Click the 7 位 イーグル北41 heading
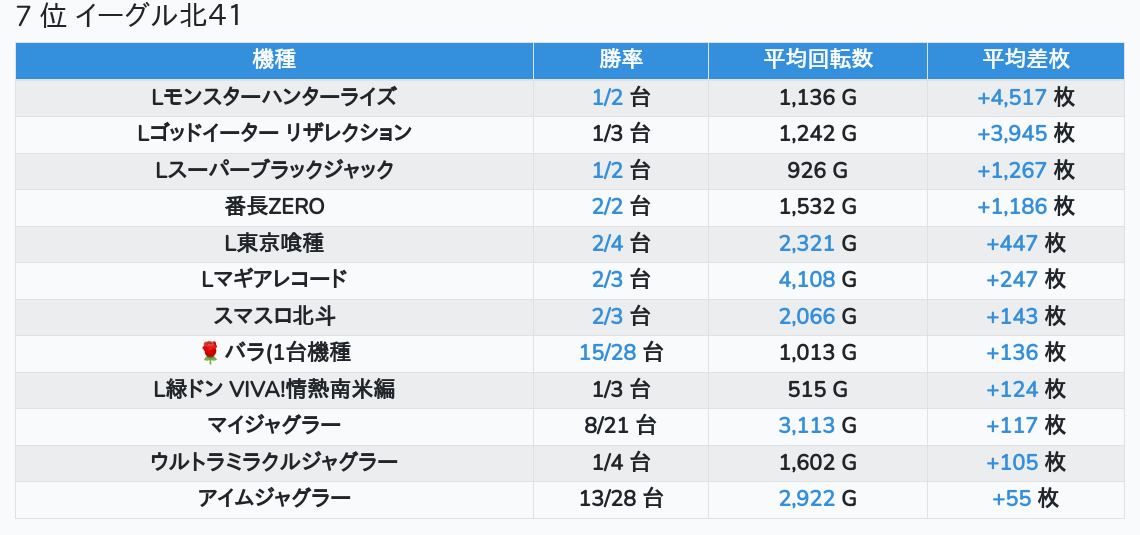Viewport: 1140px width, 535px height. [128, 17]
